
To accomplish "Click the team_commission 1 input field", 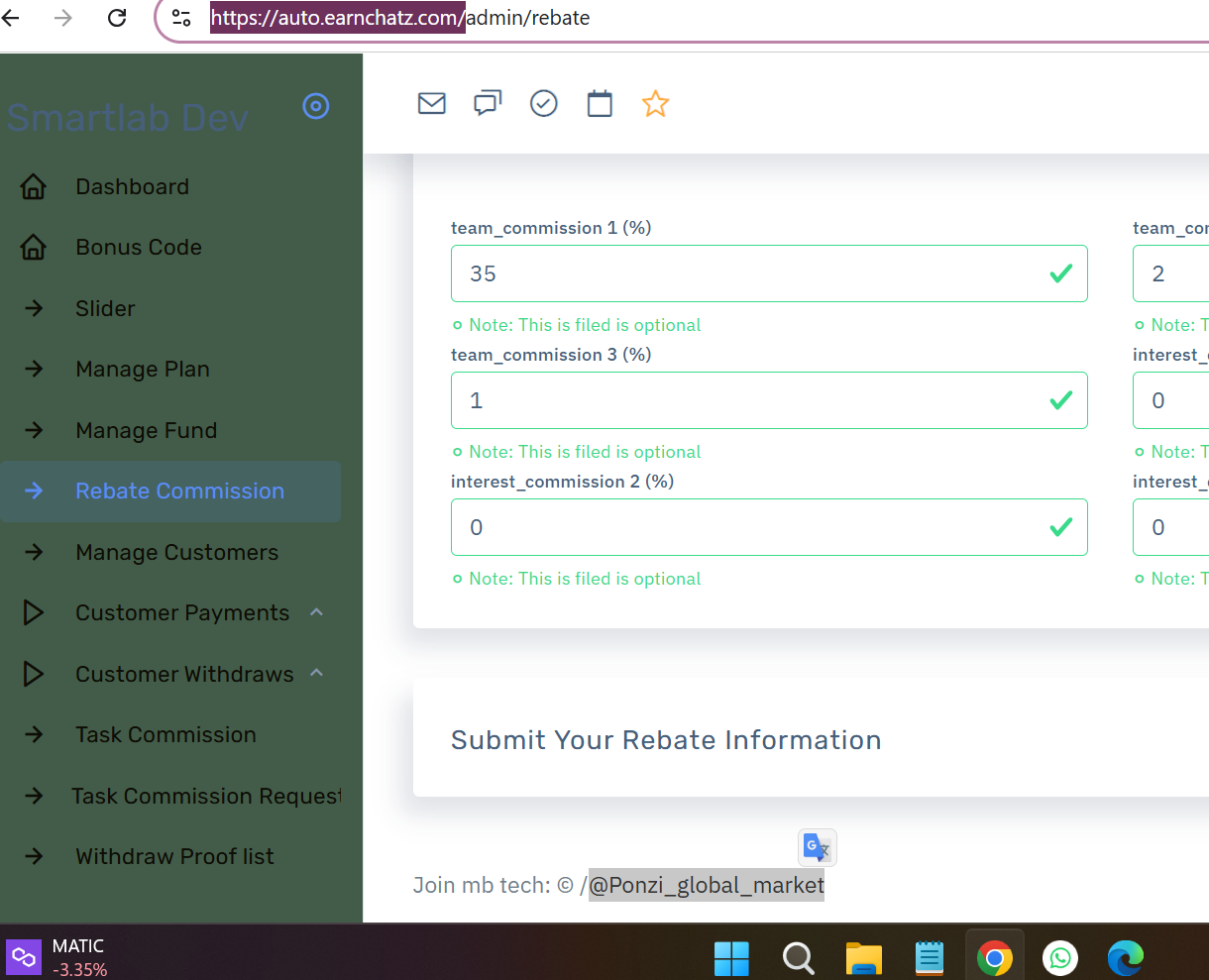I will (753, 273).
